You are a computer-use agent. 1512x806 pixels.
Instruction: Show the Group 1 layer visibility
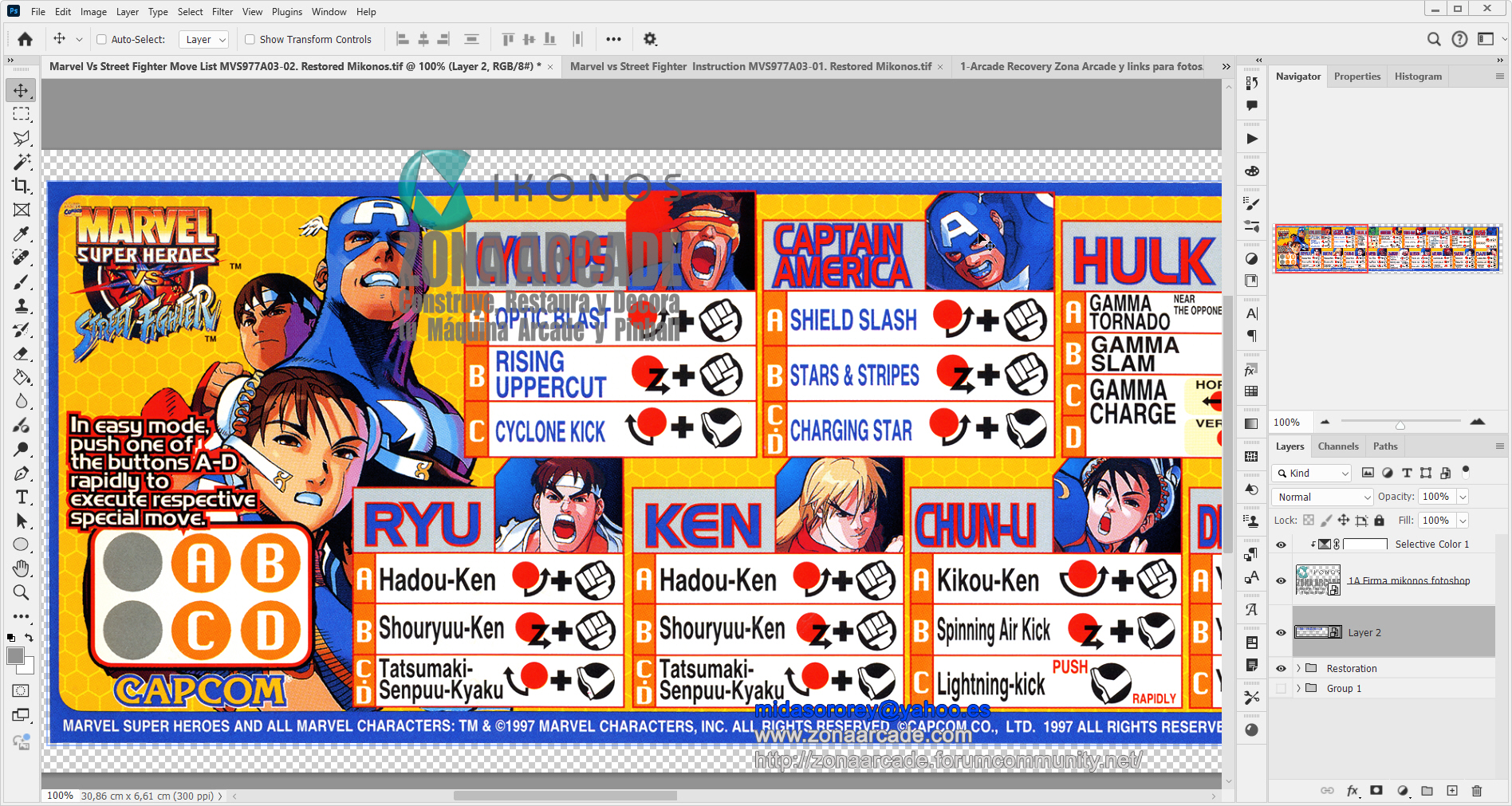[1281, 688]
